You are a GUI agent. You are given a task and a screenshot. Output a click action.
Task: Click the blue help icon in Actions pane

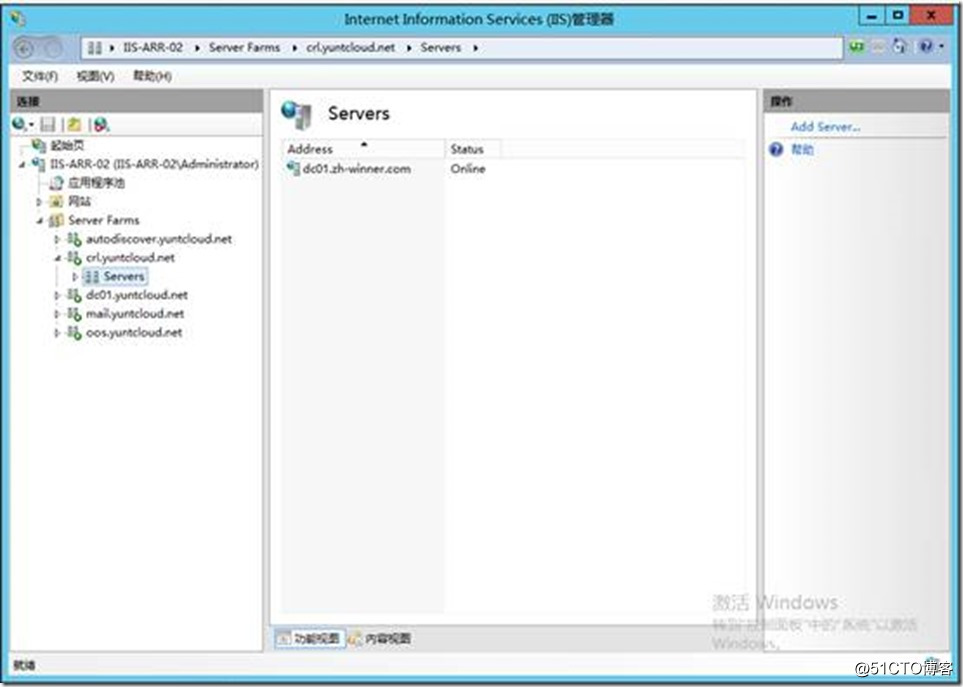pyautogui.click(x=776, y=149)
